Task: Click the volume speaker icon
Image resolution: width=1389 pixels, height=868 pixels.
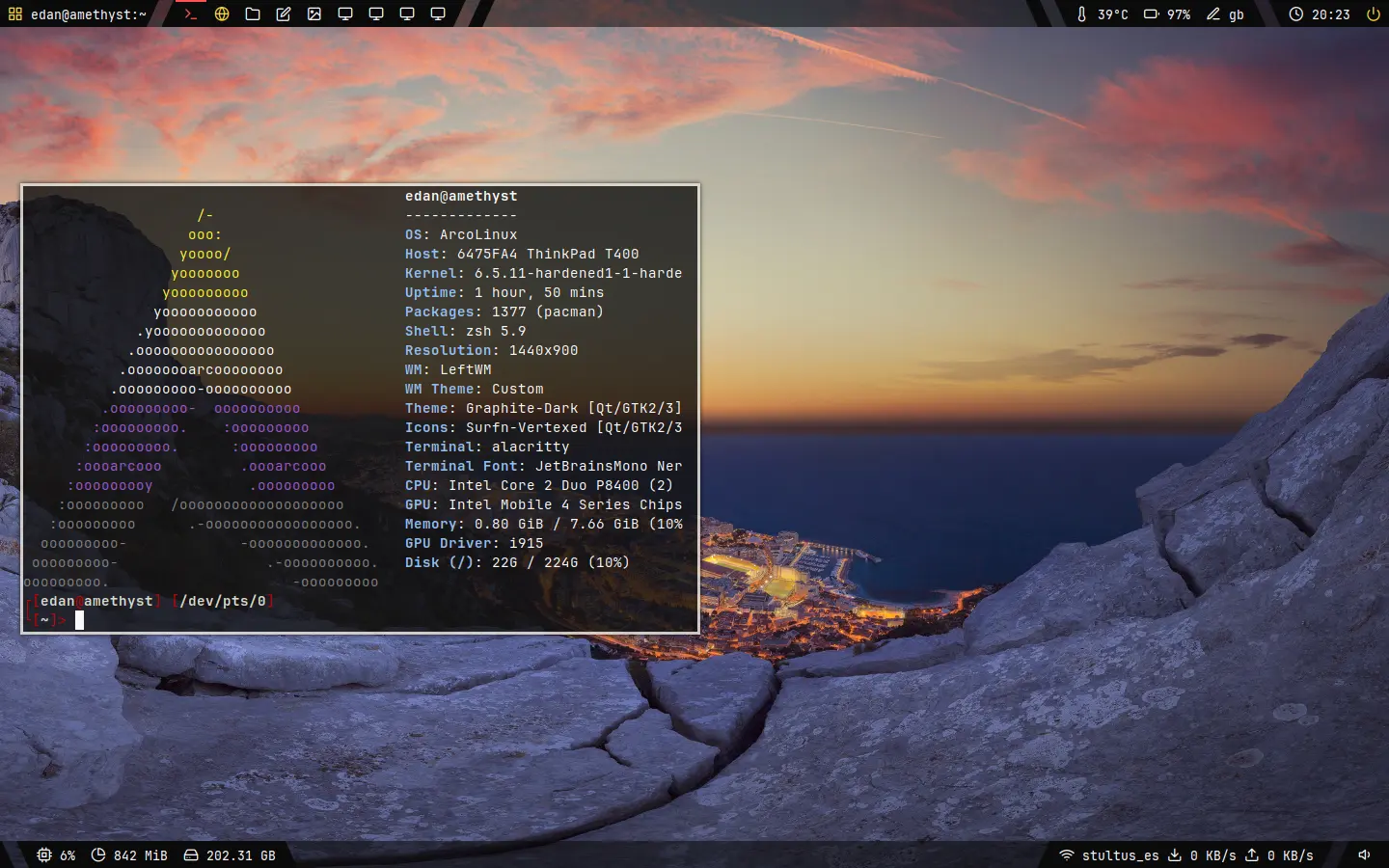Action: (x=1365, y=854)
